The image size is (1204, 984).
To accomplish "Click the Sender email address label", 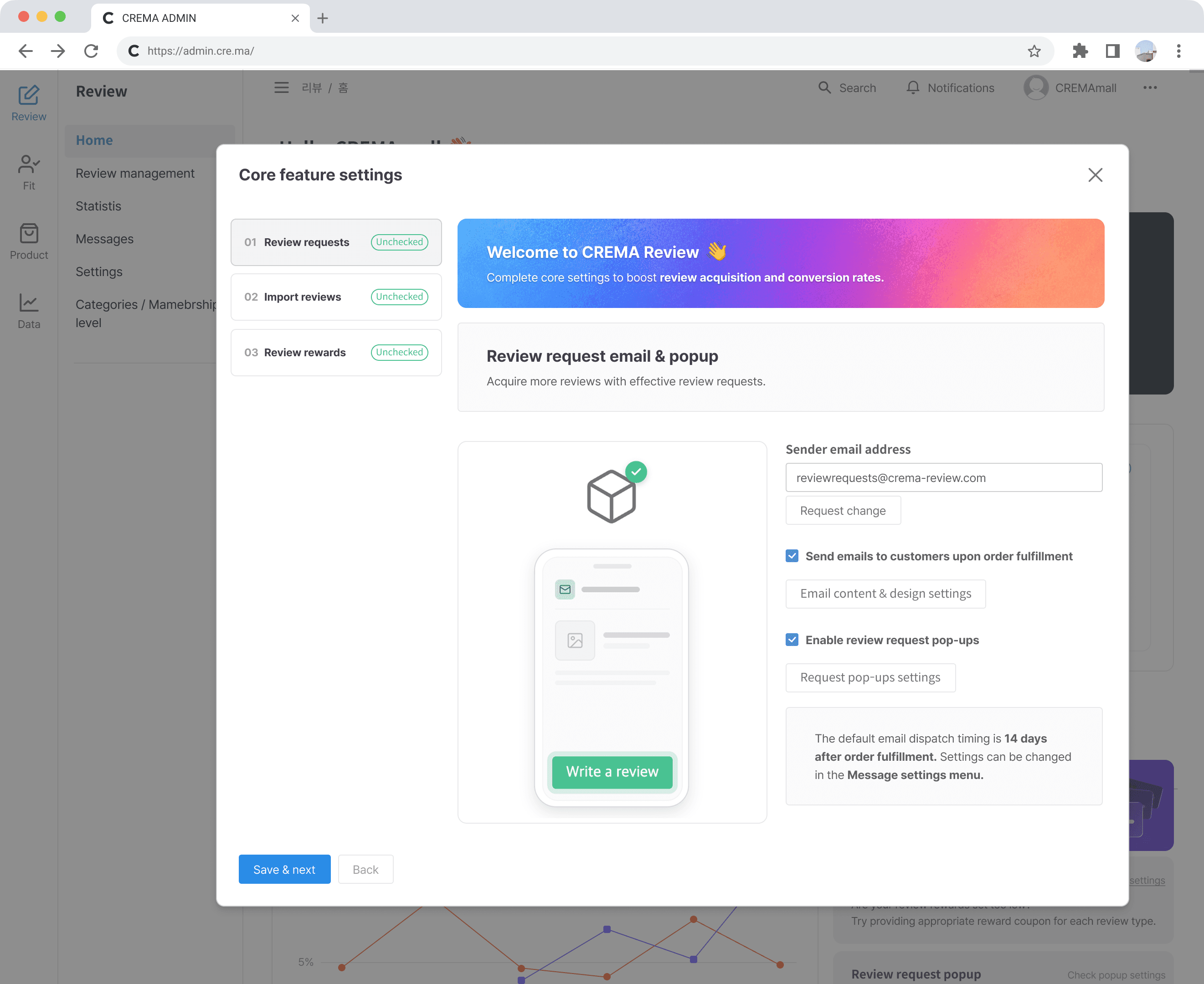I will 848,450.
